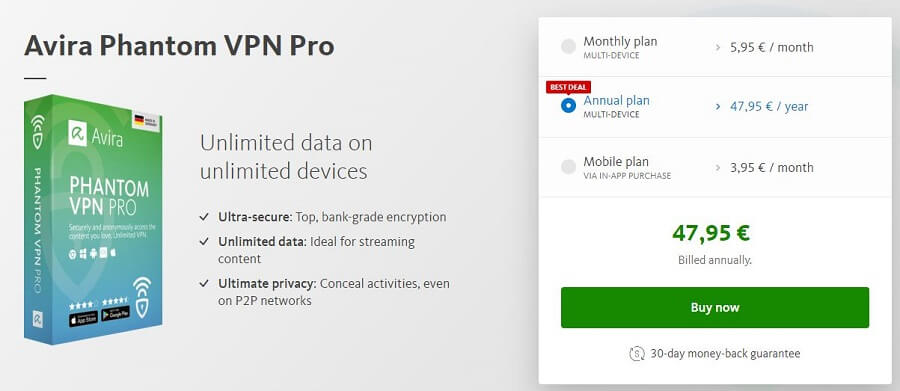Screen dimensions: 900x391
Task: Click the Phantom VPN Pro product box image
Action: coord(93,219)
